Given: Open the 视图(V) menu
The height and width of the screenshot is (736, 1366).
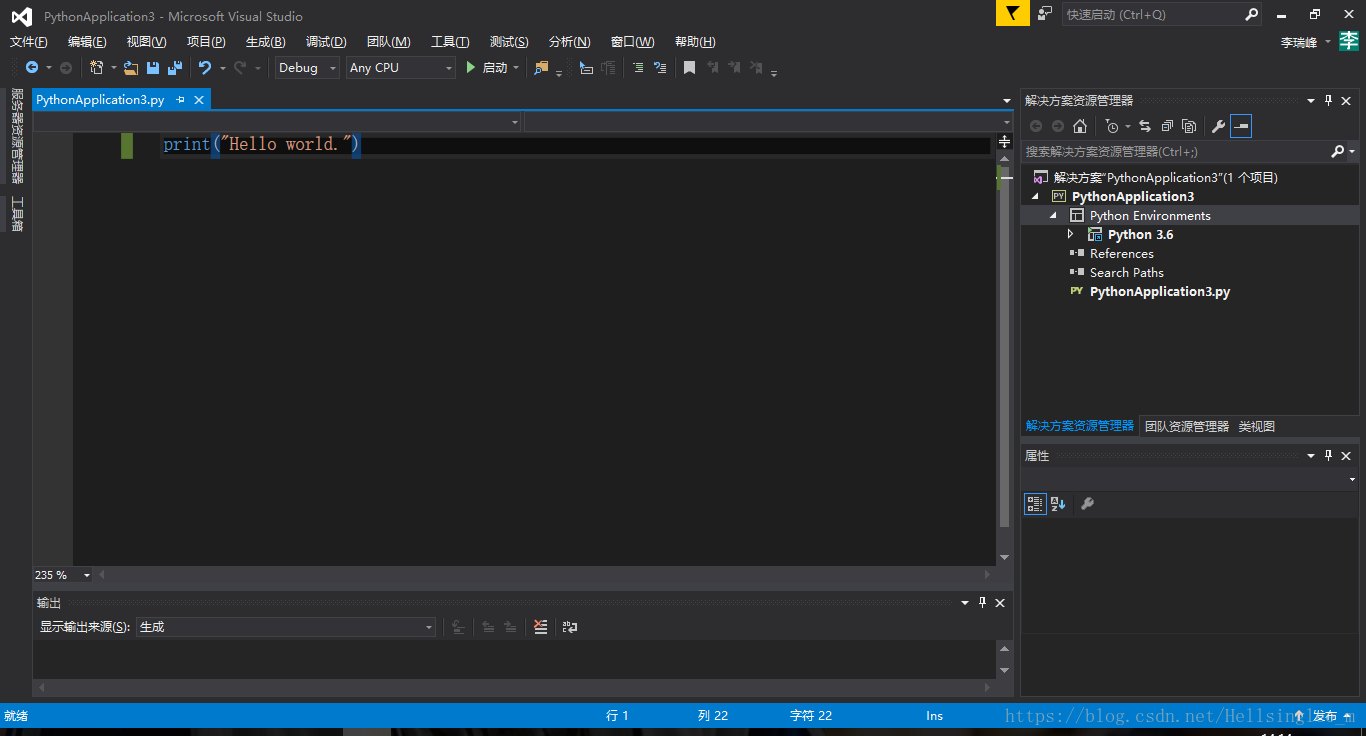Looking at the screenshot, I should (146, 41).
